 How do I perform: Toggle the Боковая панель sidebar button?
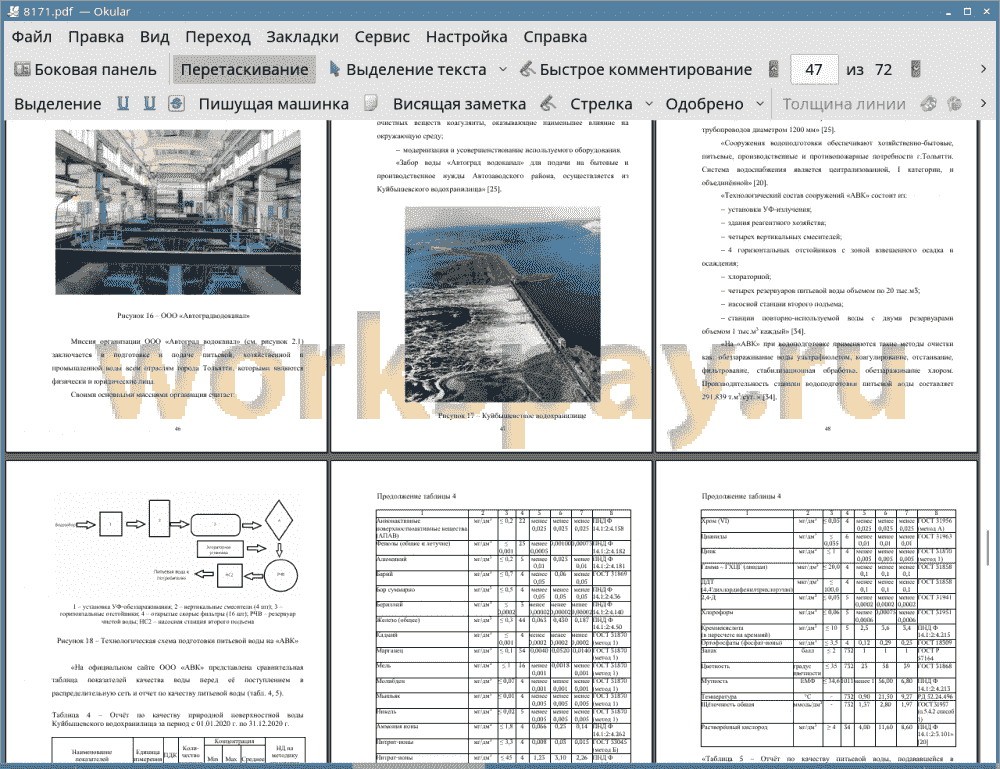[x=85, y=69]
